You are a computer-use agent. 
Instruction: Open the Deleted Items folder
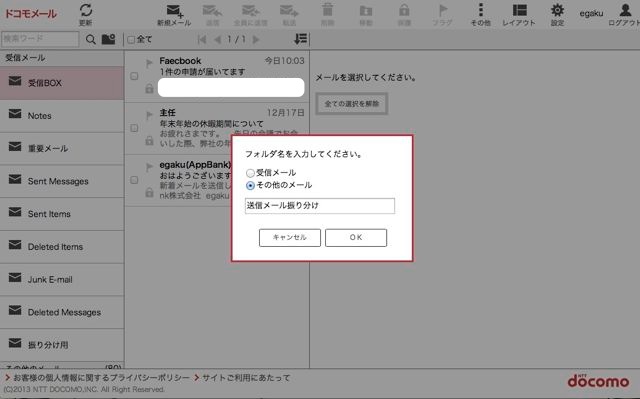[x=62, y=247]
